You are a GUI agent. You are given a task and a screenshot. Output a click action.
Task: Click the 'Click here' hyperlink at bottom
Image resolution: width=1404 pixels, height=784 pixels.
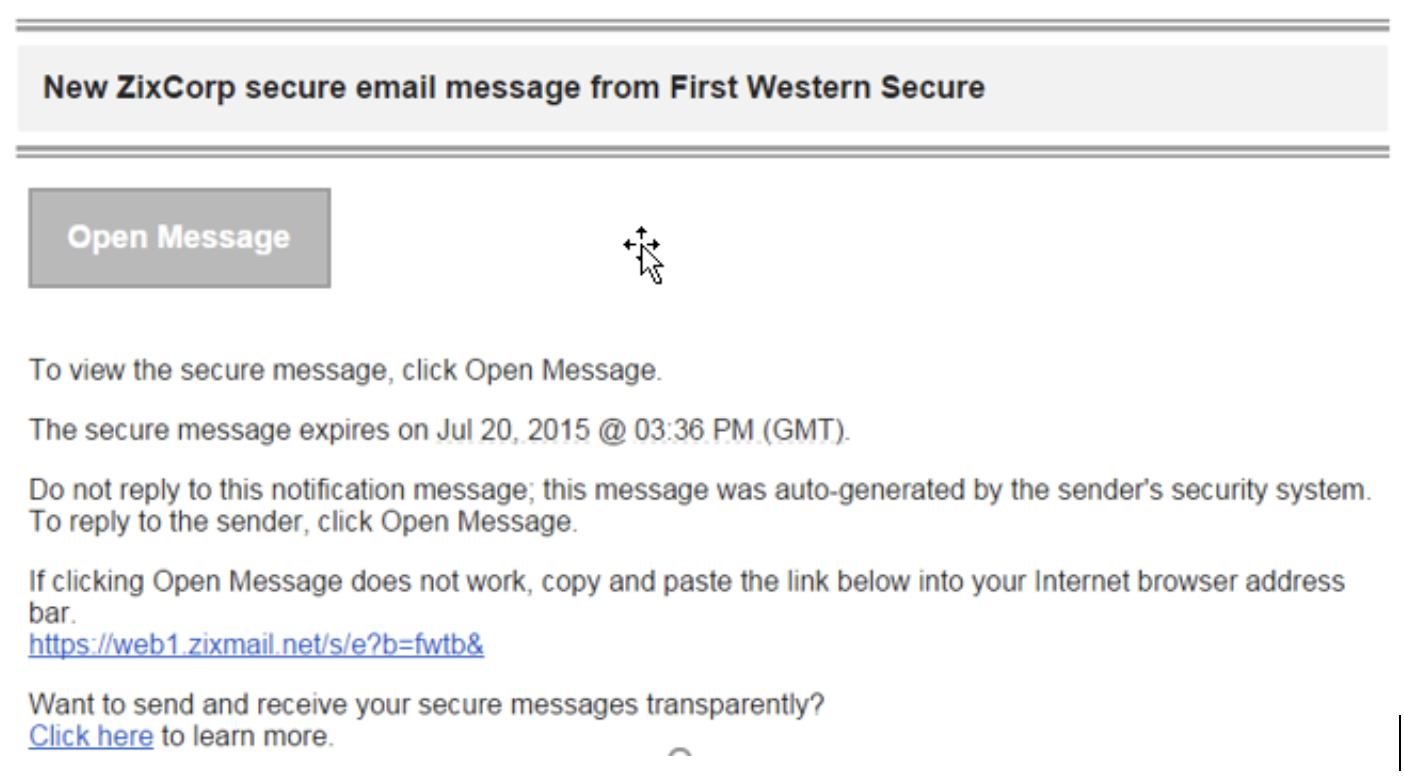coord(90,736)
